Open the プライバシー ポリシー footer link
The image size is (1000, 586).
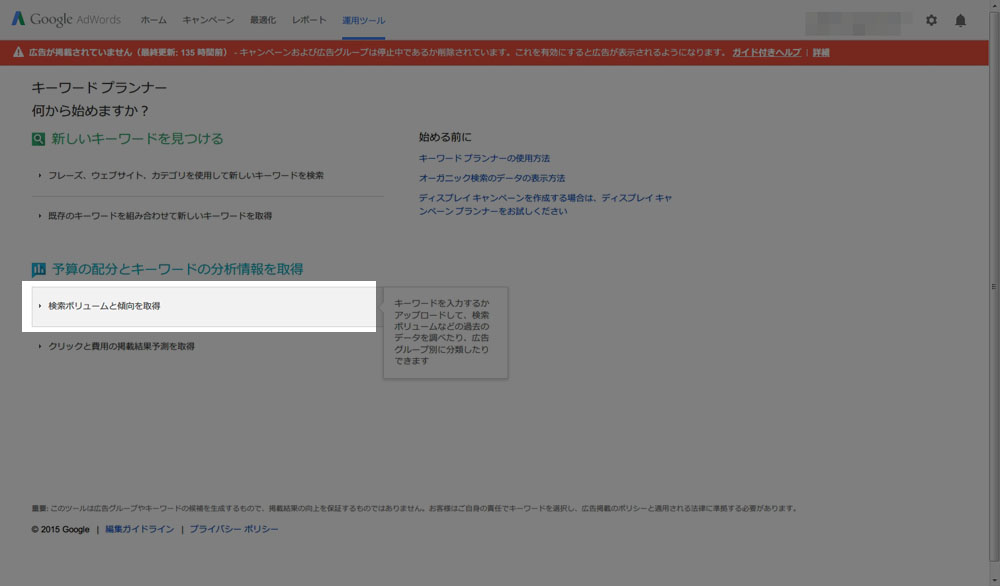[x=234, y=529]
